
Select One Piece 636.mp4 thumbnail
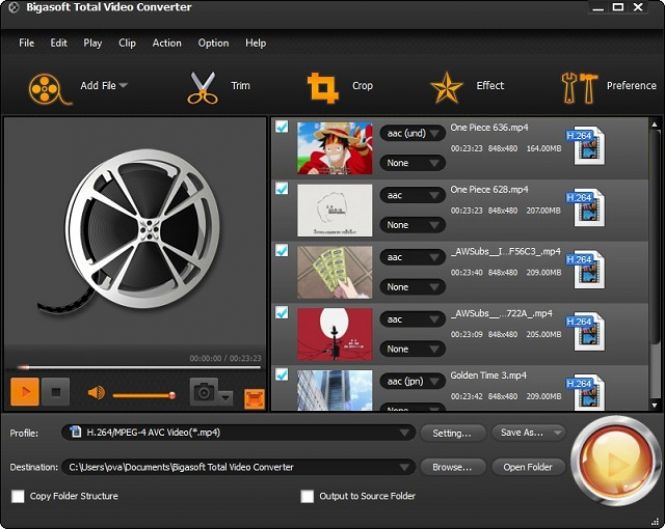pos(335,148)
